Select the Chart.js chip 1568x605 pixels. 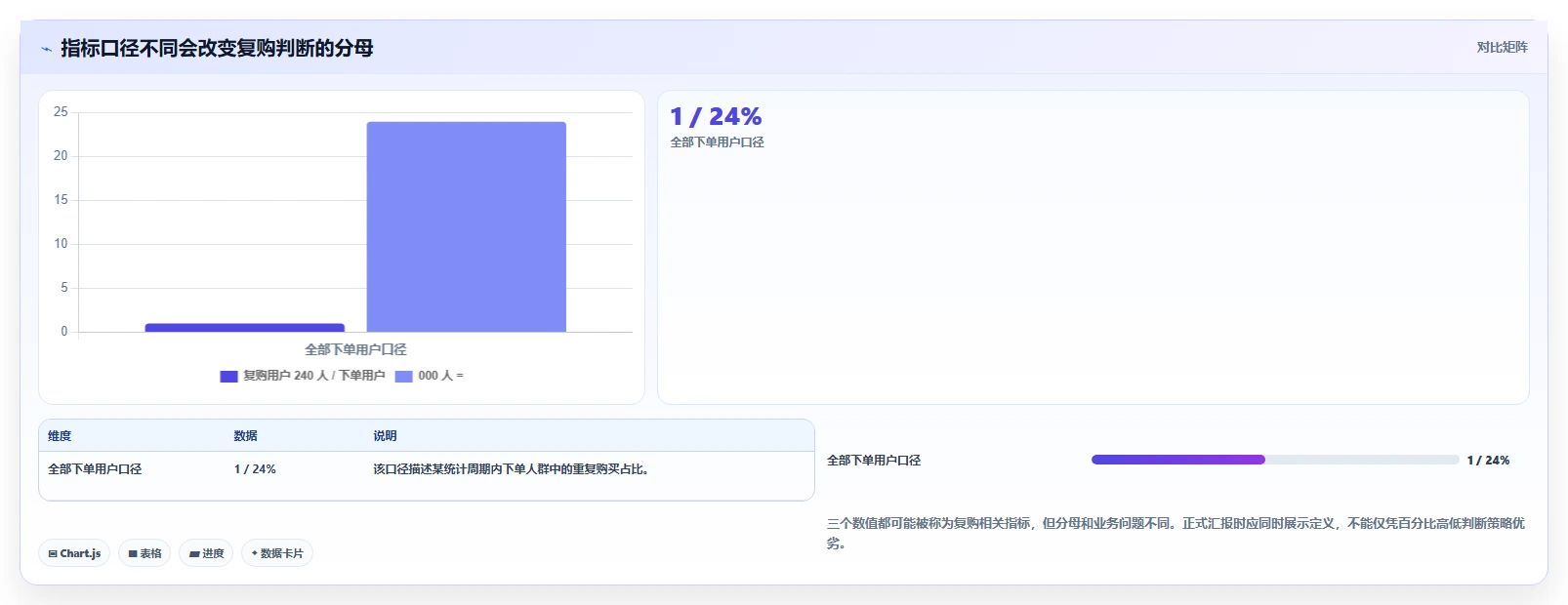[74, 553]
